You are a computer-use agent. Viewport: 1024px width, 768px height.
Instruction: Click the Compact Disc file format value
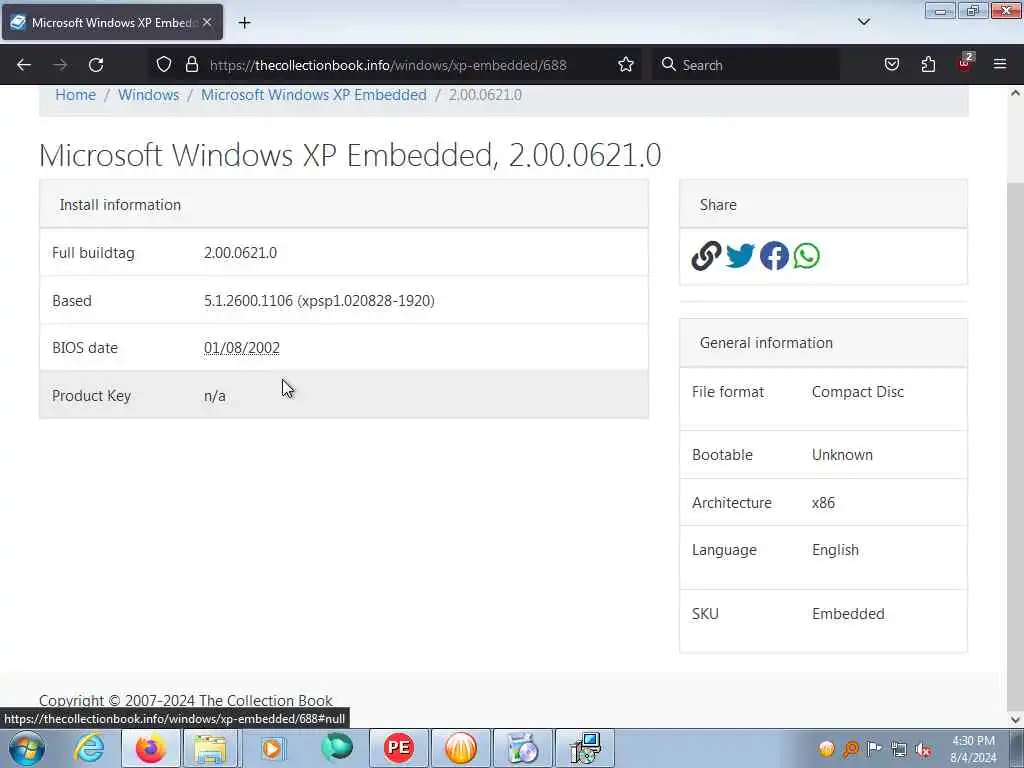click(x=857, y=392)
